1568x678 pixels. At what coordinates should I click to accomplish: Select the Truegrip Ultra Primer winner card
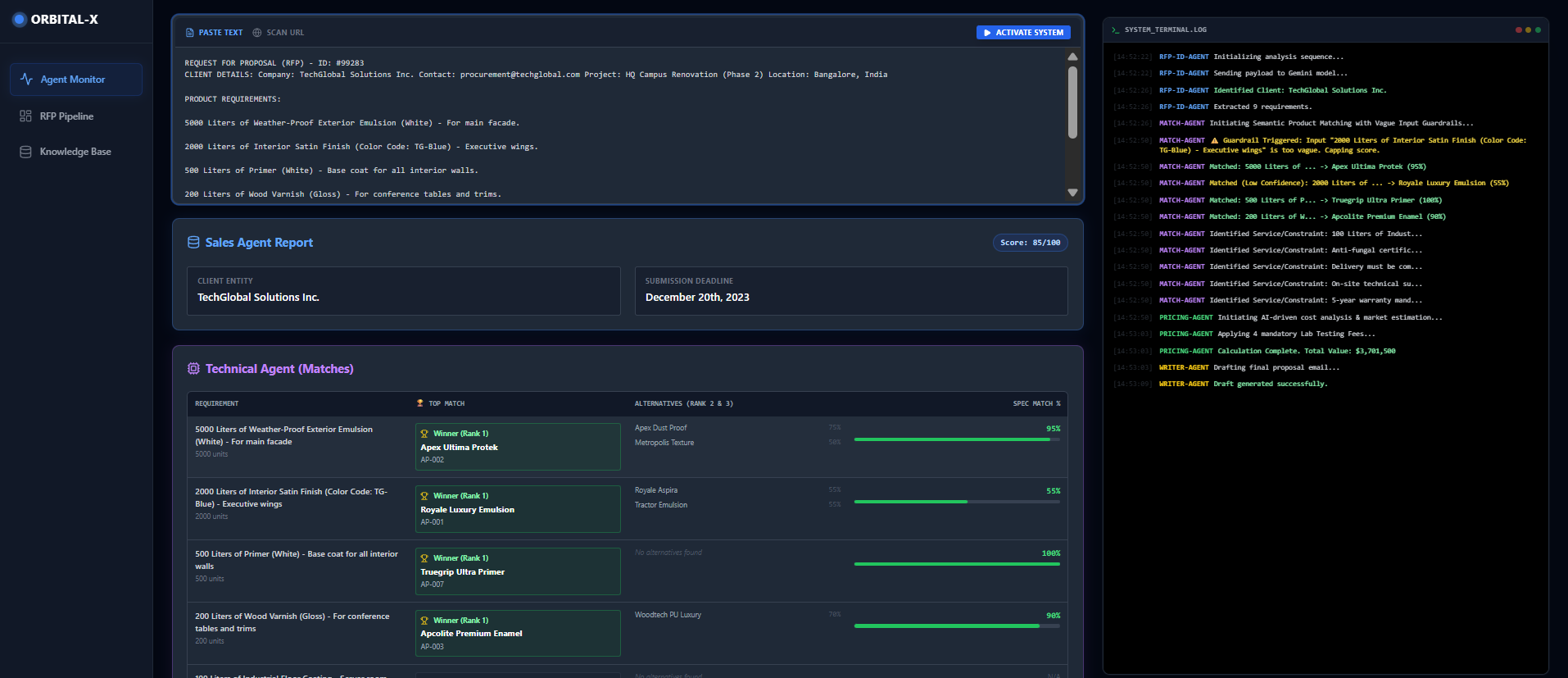(x=518, y=571)
